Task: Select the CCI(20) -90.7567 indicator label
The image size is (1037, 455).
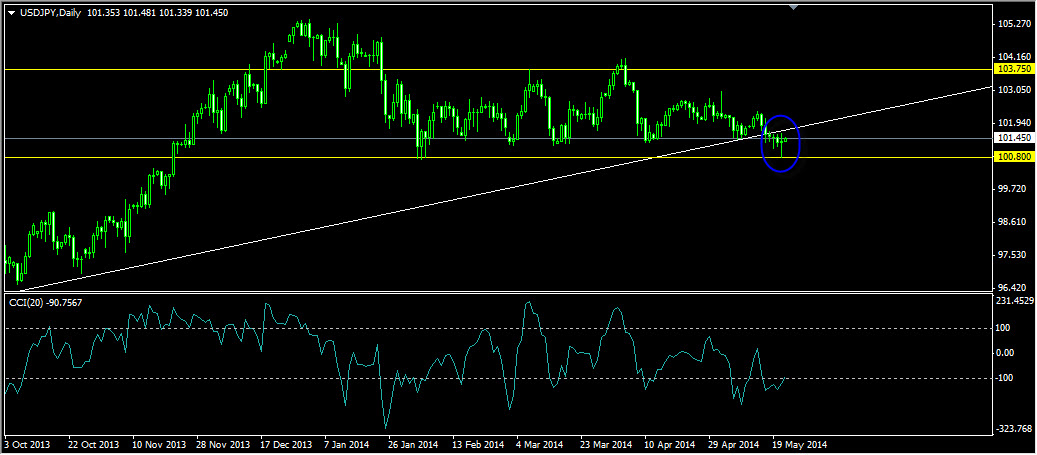Action: coord(46,302)
